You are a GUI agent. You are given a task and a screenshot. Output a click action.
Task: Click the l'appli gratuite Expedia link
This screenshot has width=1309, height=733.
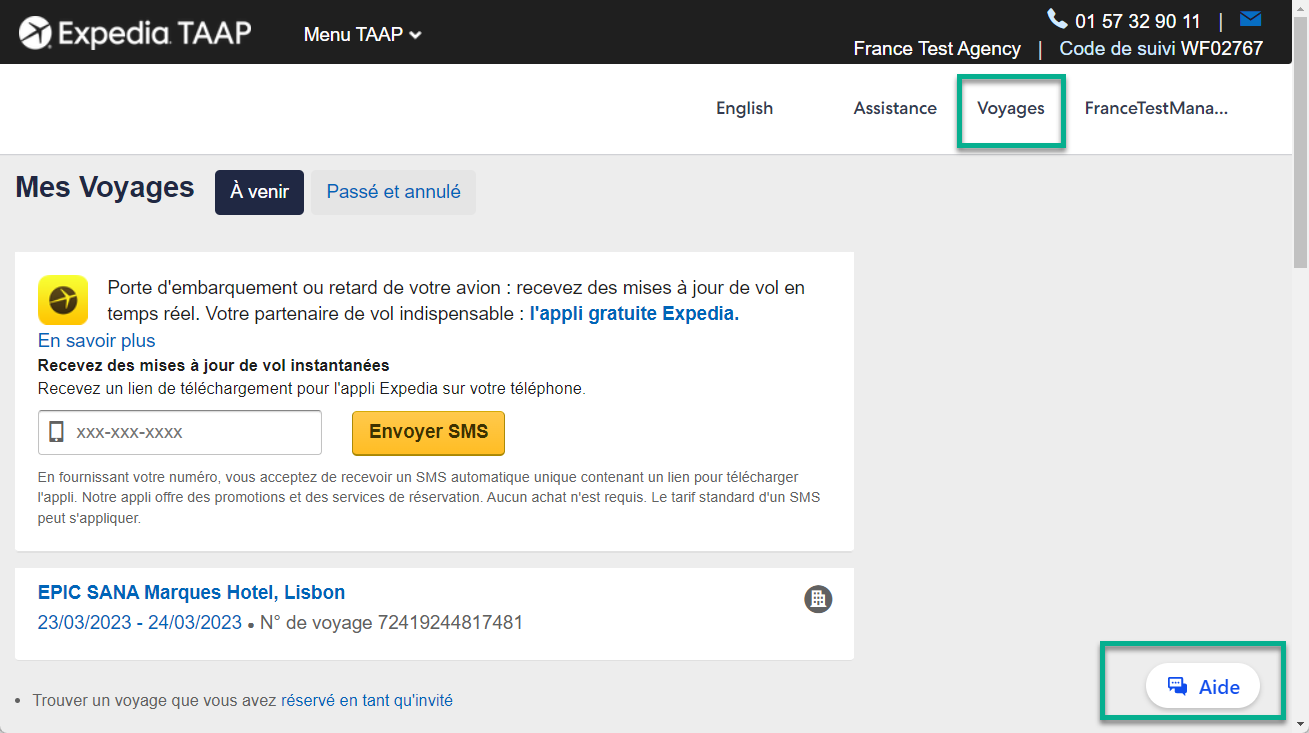point(634,313)
